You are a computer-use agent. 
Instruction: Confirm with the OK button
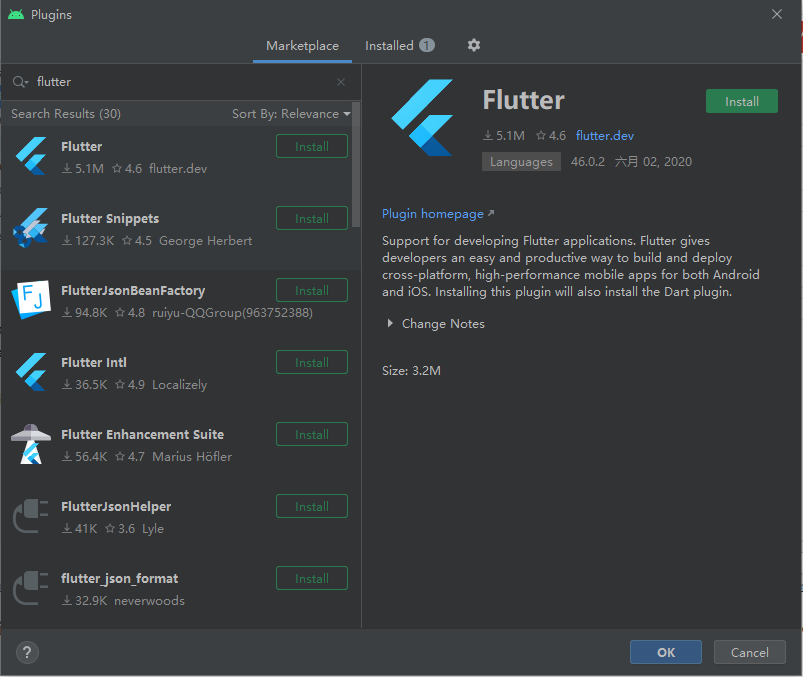(666, 652)
